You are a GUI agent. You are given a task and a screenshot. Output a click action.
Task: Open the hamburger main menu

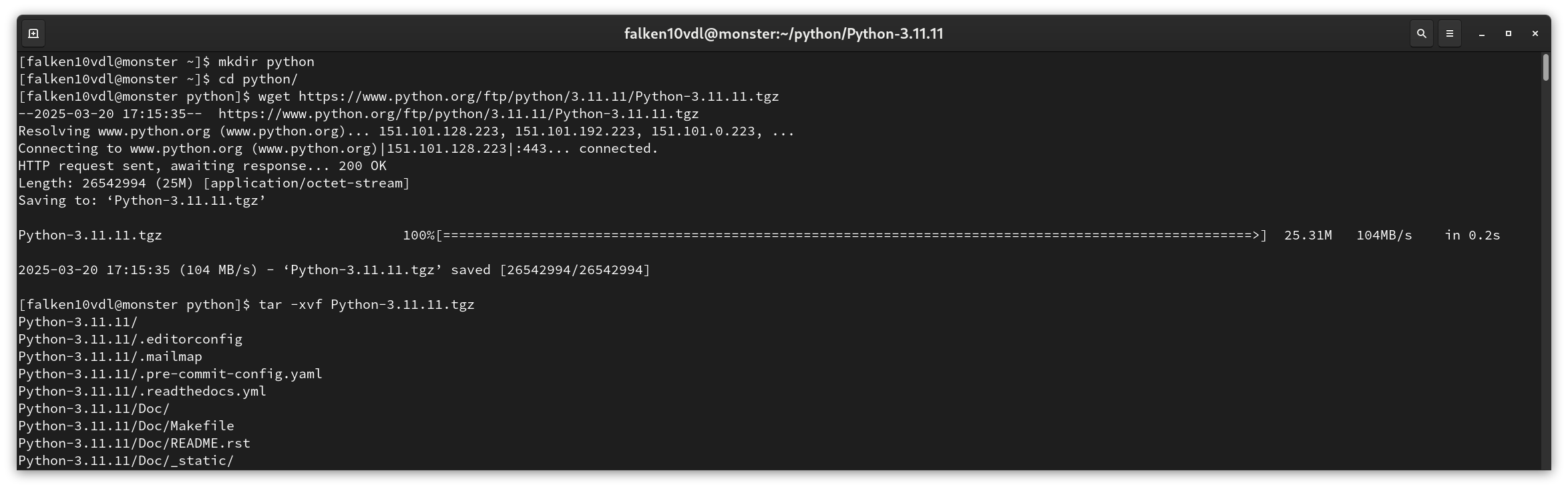pyautogui.click(x=1449, y=33)
